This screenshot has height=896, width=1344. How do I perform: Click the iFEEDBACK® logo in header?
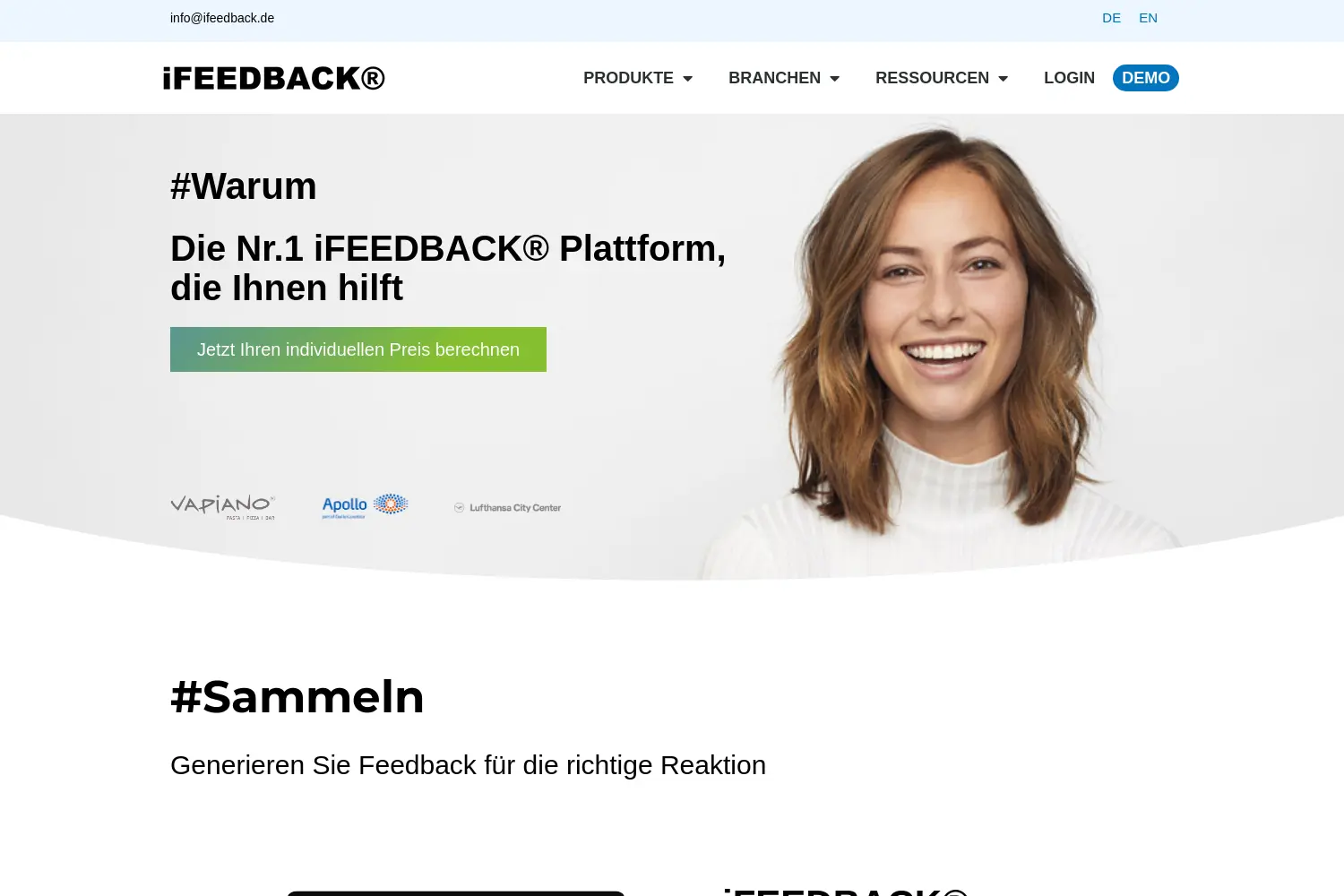(274, 78)
